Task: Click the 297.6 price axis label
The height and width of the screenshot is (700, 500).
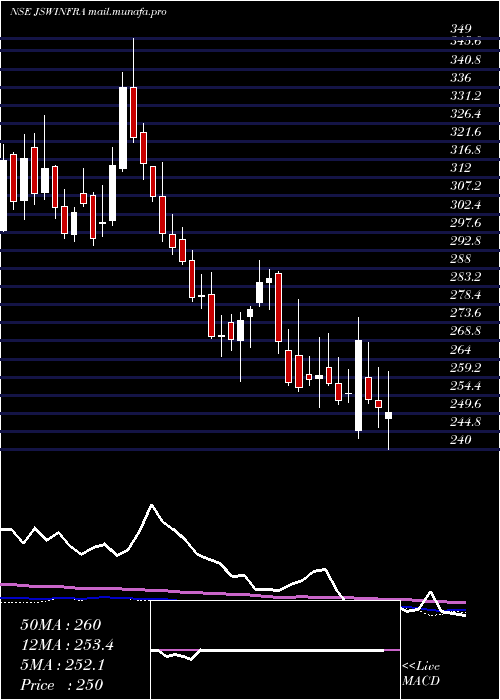Action: 465,223
